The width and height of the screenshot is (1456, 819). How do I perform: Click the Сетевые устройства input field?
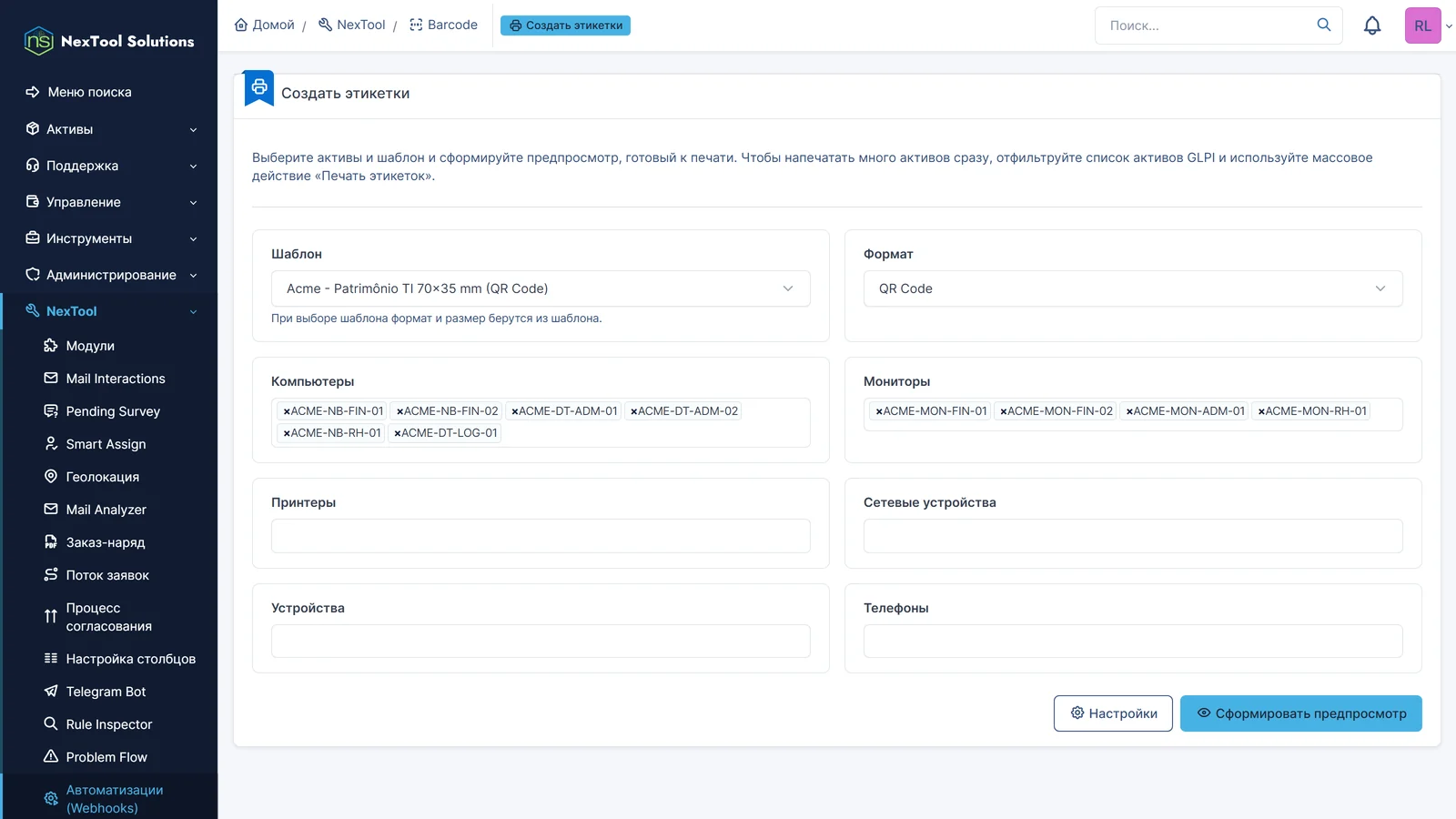coord(1133,536)
